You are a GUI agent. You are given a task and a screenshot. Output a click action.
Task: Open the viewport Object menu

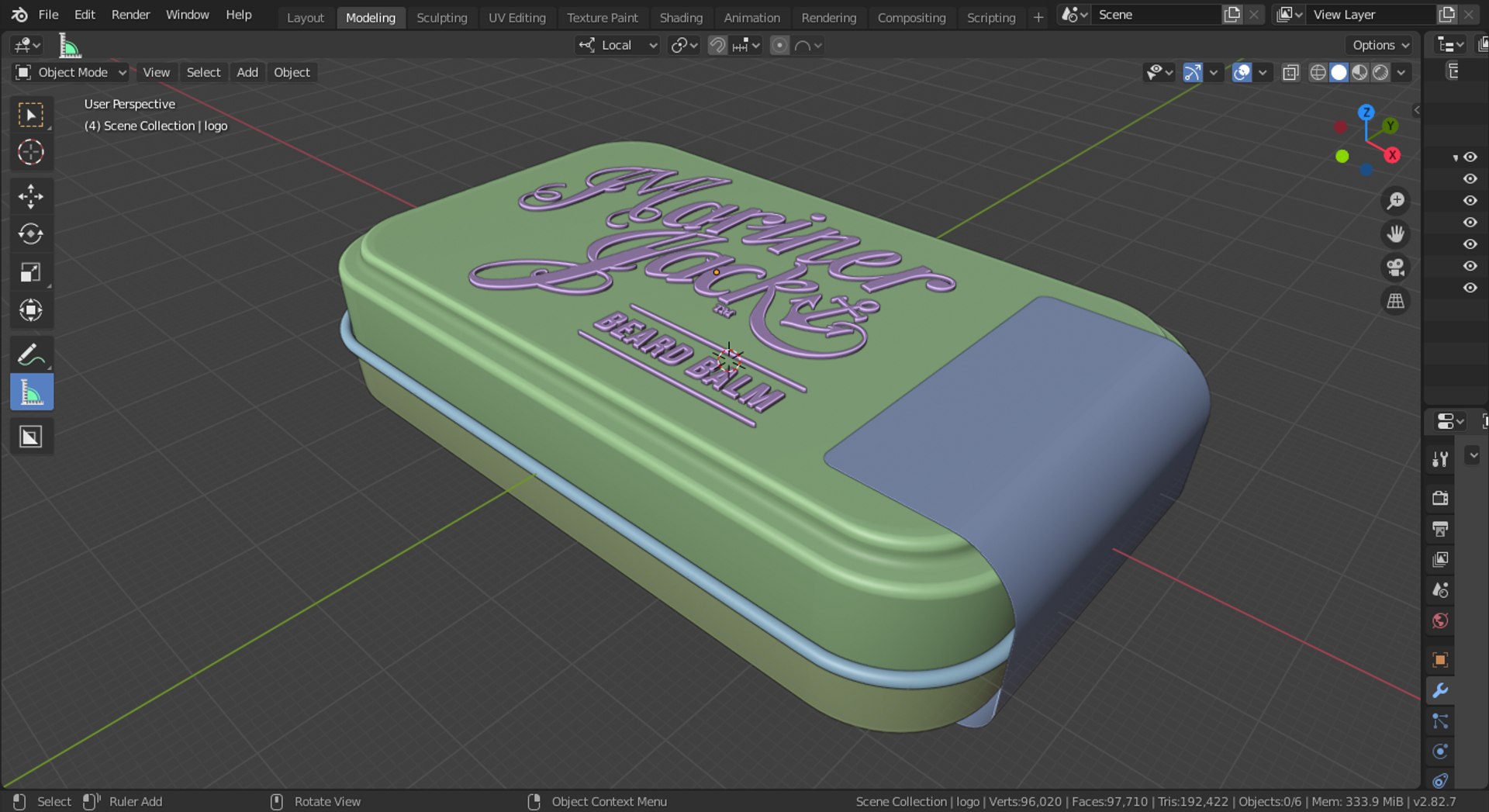292,73
